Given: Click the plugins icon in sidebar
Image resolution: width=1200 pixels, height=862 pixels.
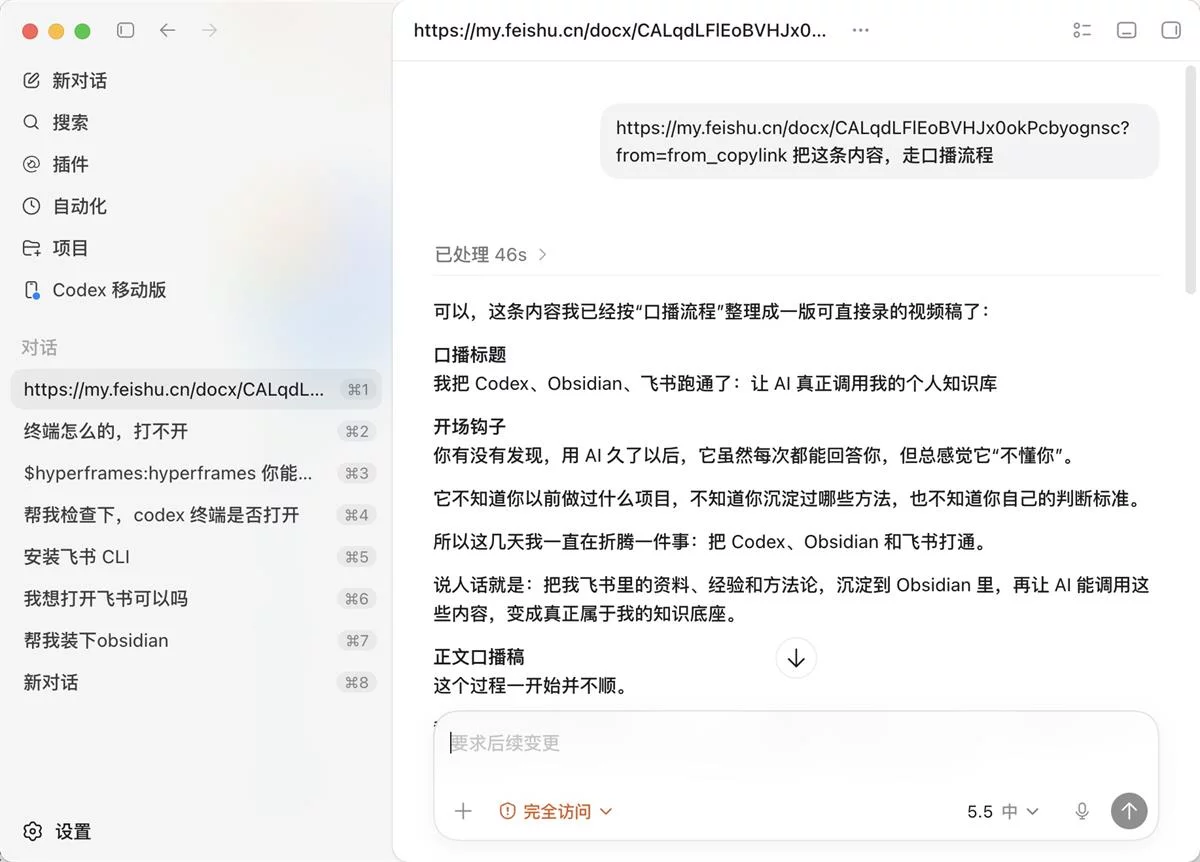Looking at the screenshot, I should pyautogui.click(x=32, y=165).
